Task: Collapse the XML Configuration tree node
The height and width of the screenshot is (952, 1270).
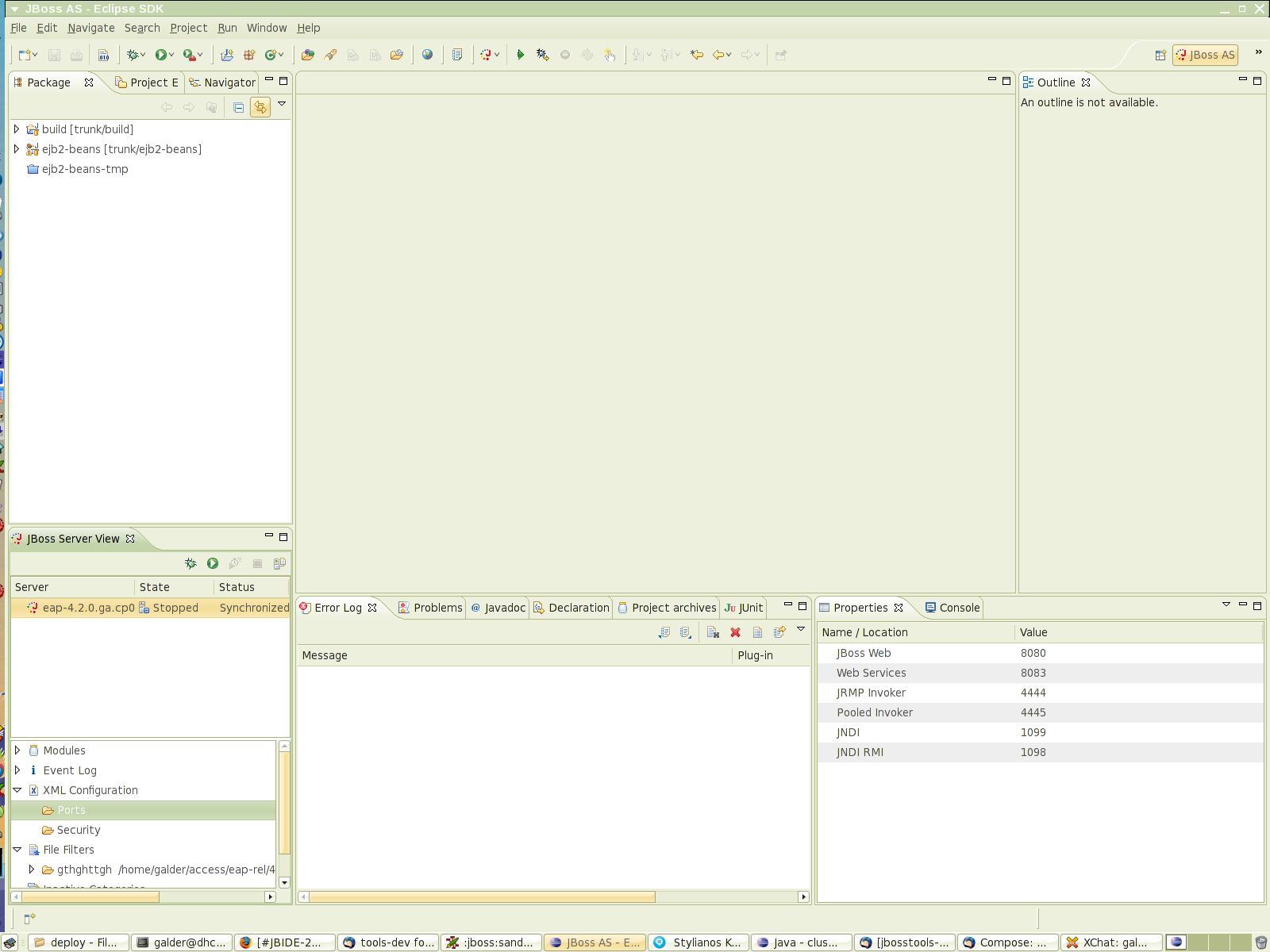Action: (x=17, y=790)
